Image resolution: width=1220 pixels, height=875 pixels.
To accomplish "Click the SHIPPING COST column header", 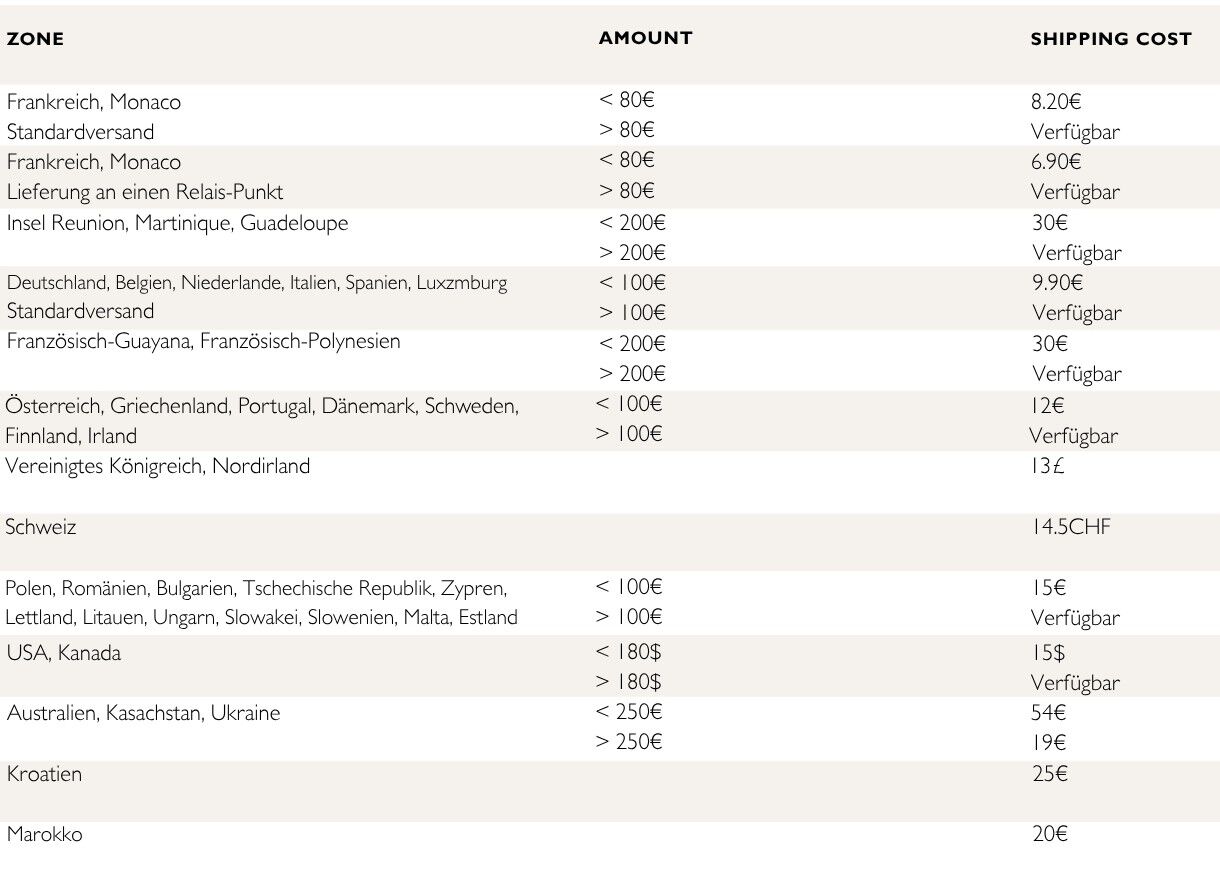I will coord(1110,39).
